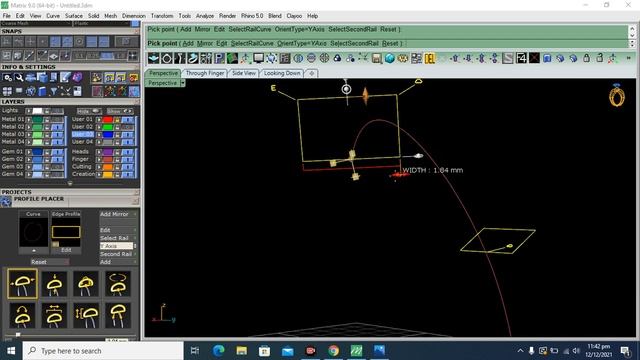Click the Profile Placer bottom slider handle
The image size is (640, 360).
click(18, 335)
